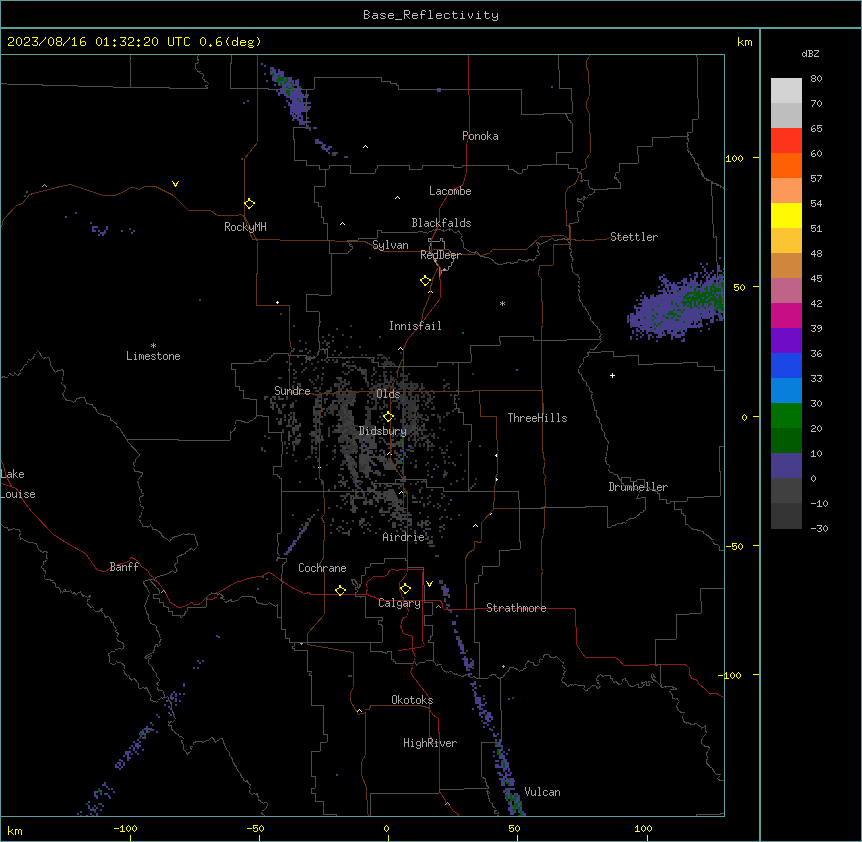Click the Lacombe town label

click(x=450, y=191)
